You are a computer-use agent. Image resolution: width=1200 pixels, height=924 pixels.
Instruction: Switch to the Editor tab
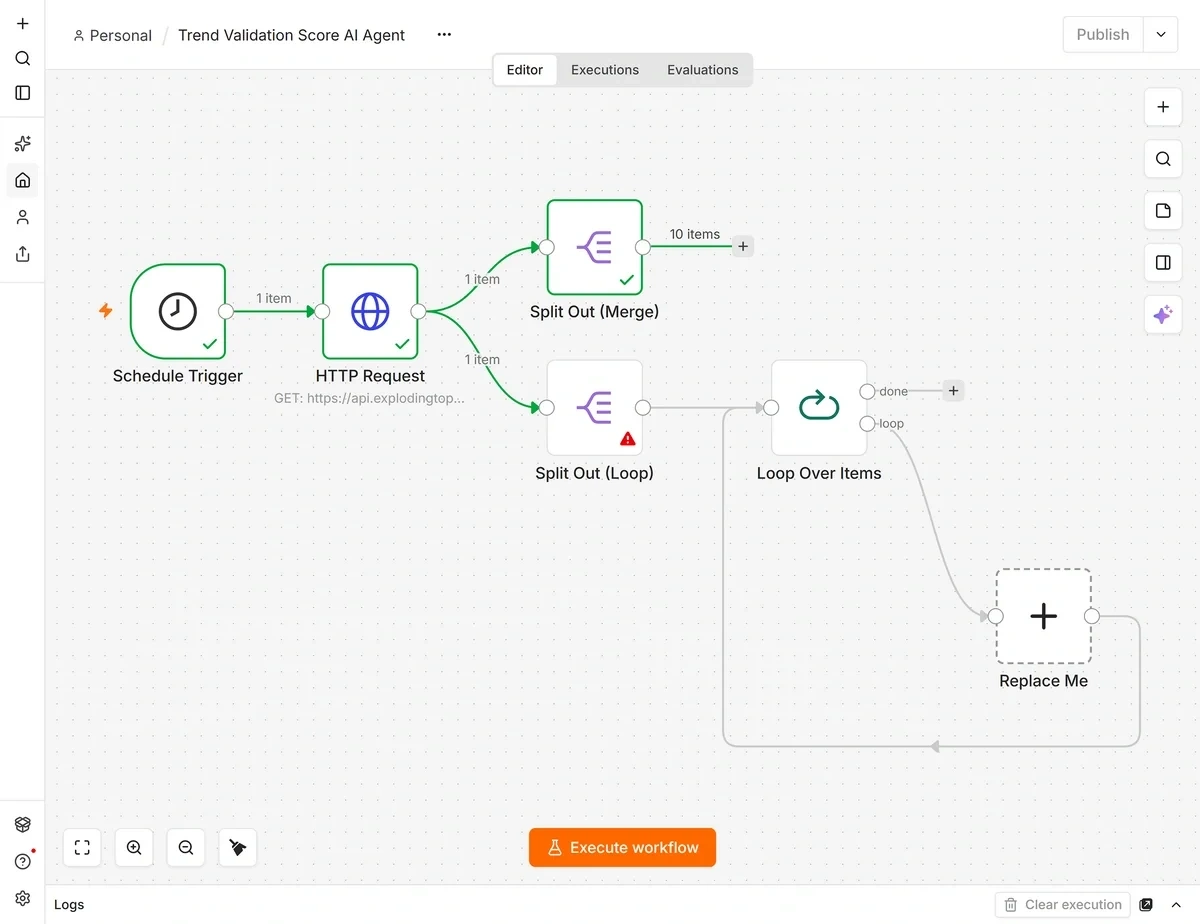525,70
